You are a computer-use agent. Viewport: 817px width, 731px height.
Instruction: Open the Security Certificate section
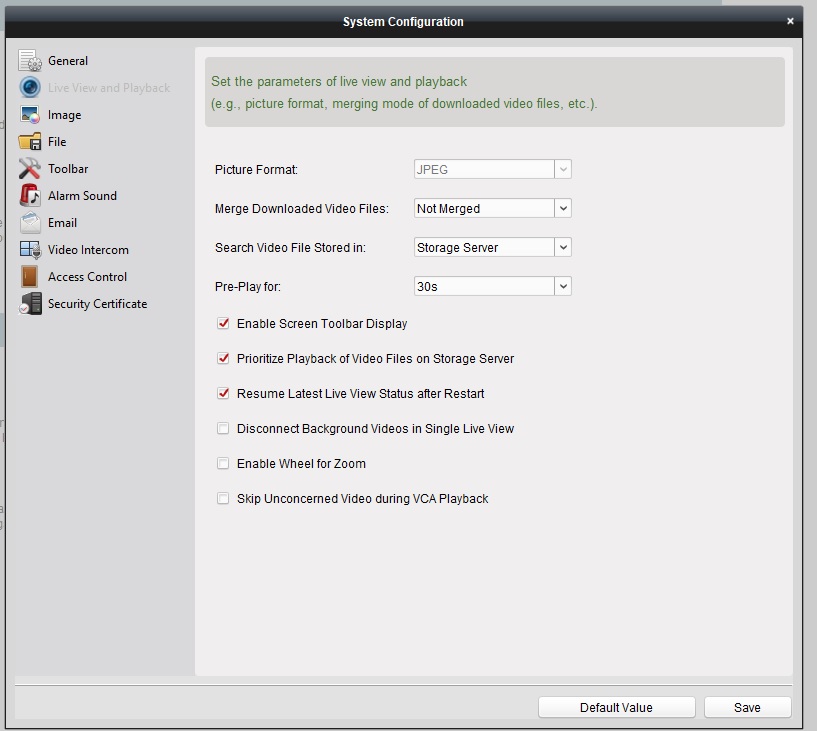(97, 304)
